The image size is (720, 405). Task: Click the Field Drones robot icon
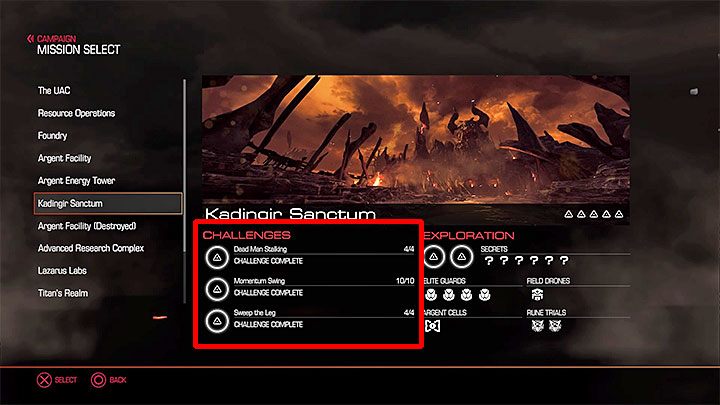[x=537, y=294]
